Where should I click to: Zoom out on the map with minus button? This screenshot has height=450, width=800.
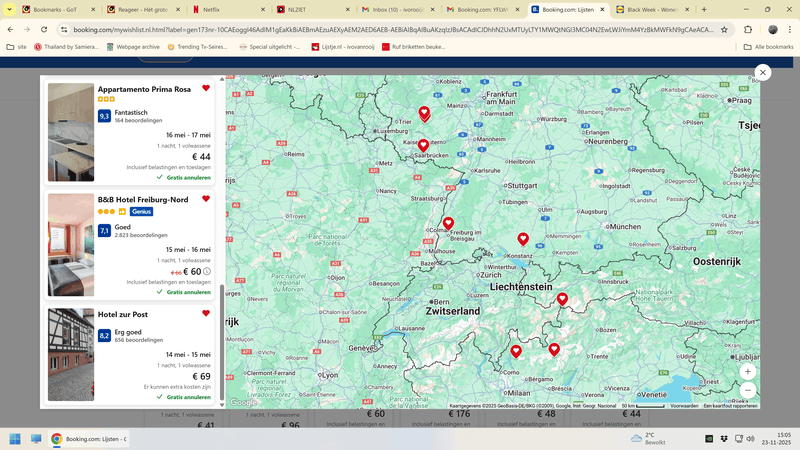tap(747, 390)
